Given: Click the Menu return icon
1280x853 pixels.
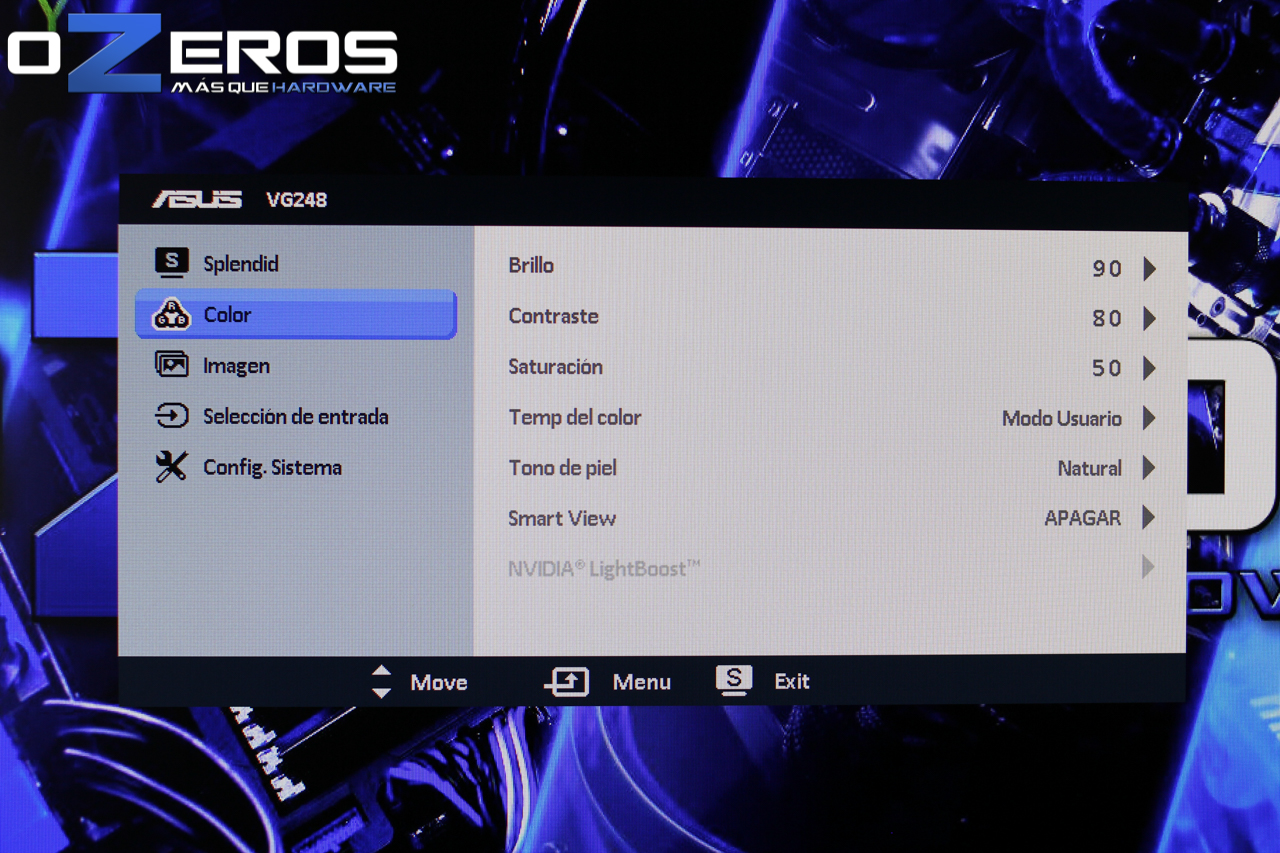Looking at the screenshot, I should (566, 682).
